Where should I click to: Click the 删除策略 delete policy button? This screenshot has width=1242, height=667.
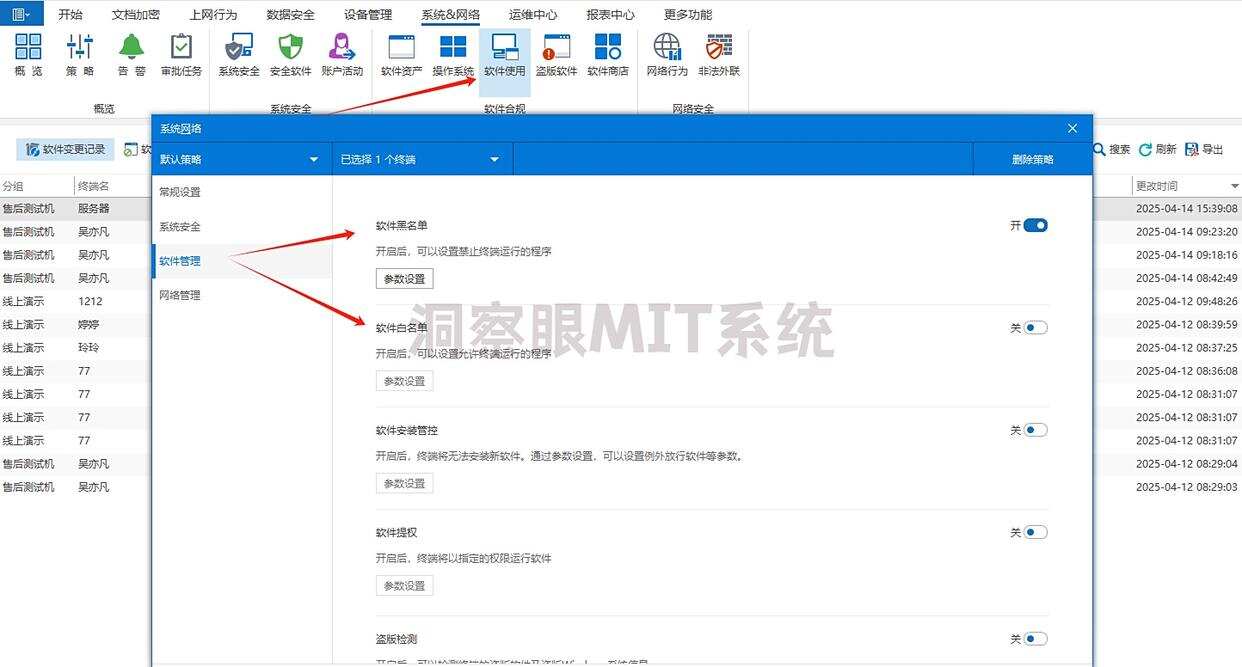pos(1031,158)
